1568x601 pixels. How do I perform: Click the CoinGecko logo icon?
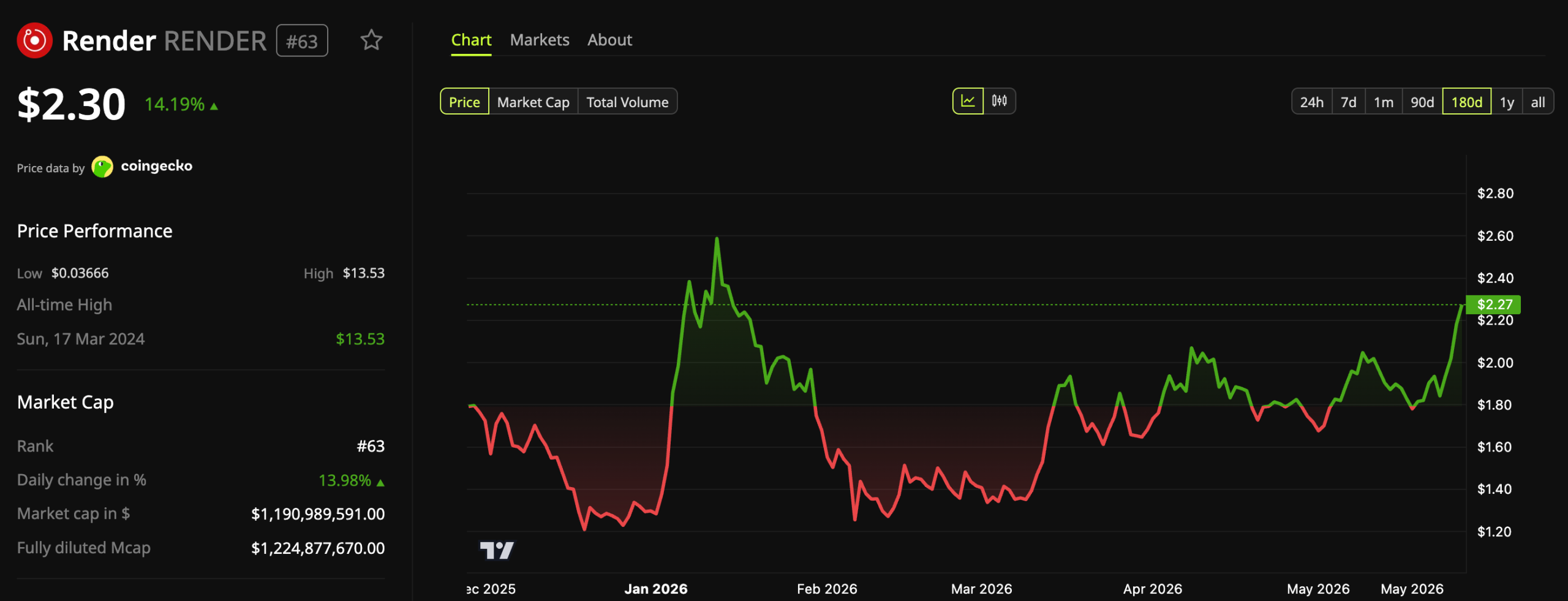click(x=102, y=167)
